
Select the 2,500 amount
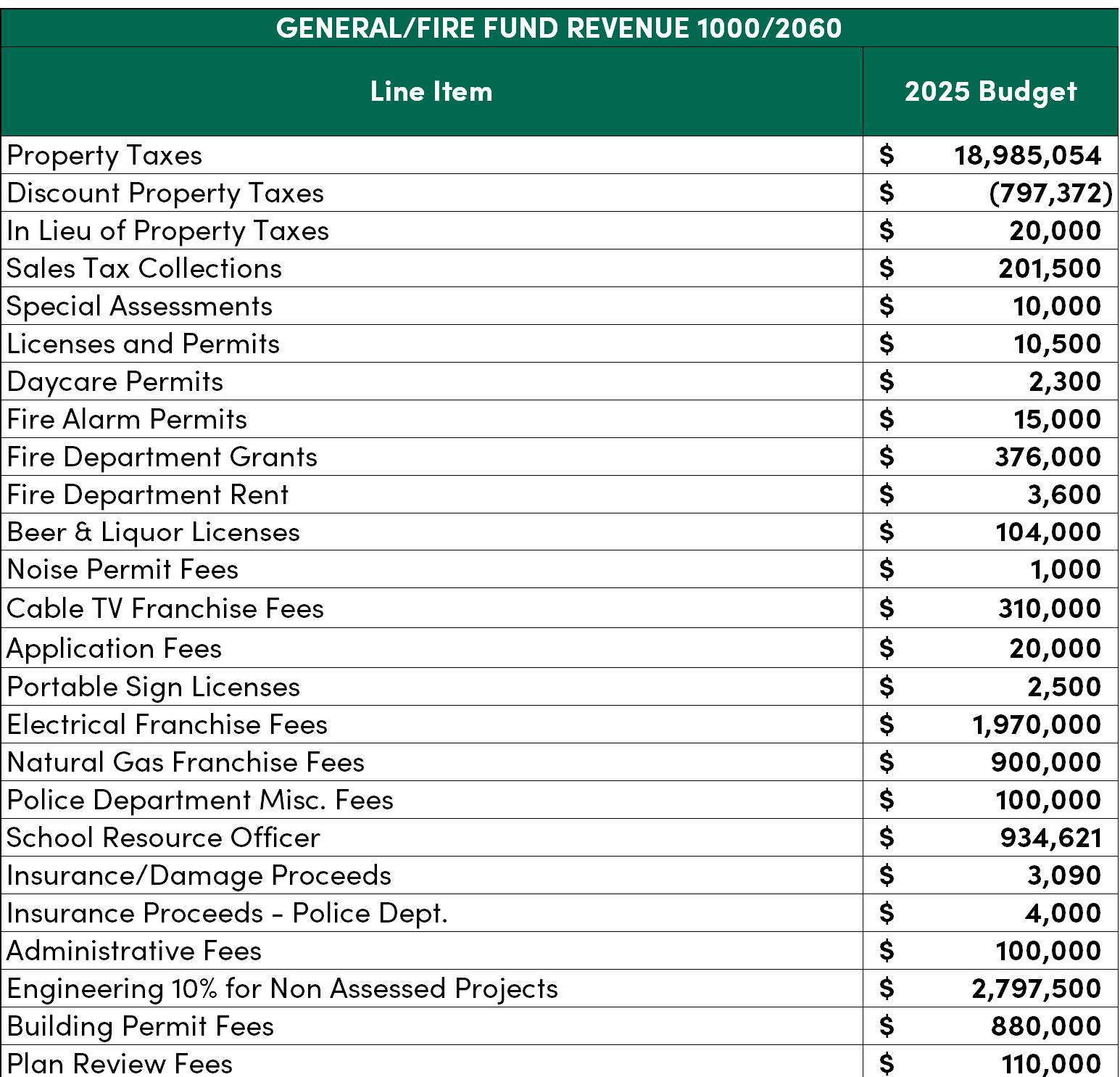click(x=1064, y=687)
